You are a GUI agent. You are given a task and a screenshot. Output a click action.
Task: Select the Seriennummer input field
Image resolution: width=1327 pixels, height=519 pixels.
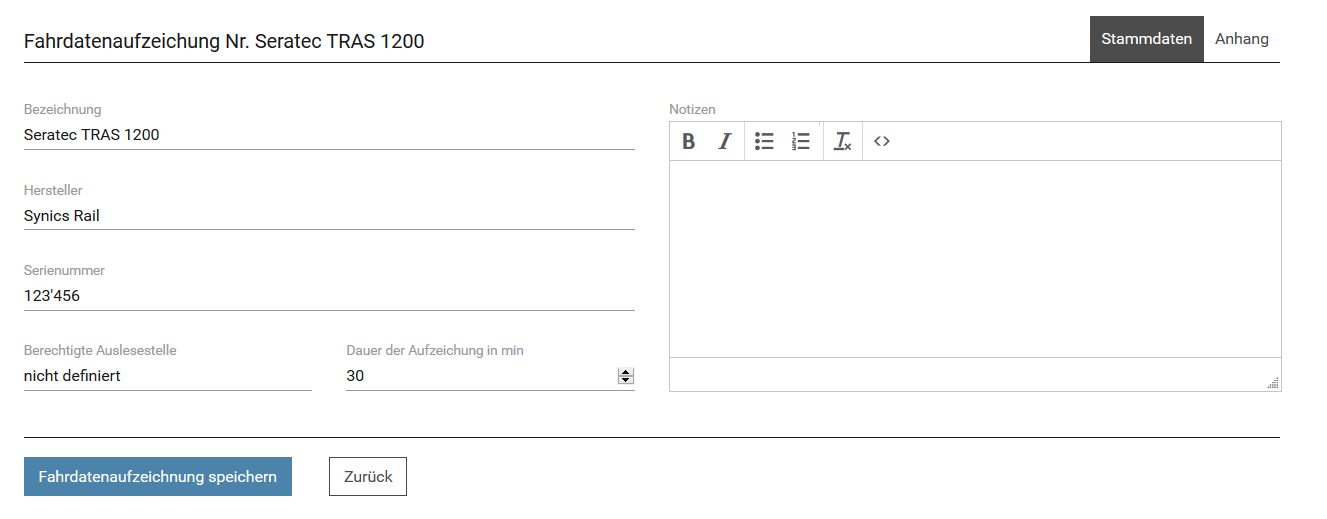point(329,296)
